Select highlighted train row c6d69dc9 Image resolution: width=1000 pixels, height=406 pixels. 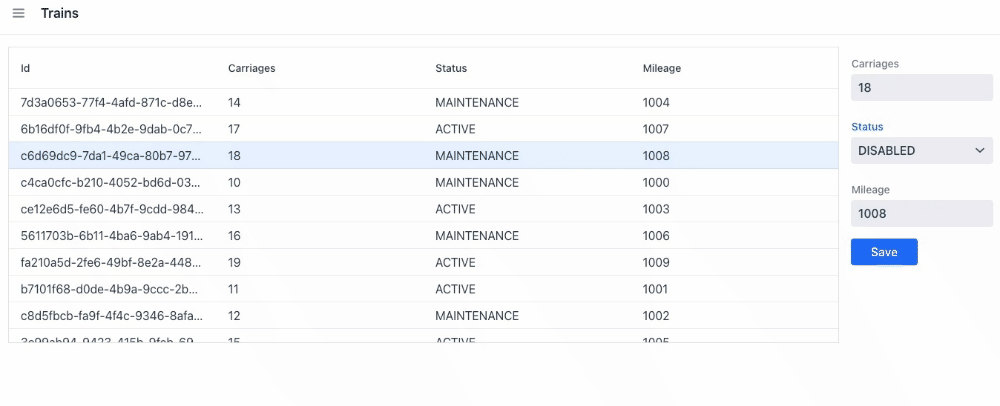(x=111, y=156)
